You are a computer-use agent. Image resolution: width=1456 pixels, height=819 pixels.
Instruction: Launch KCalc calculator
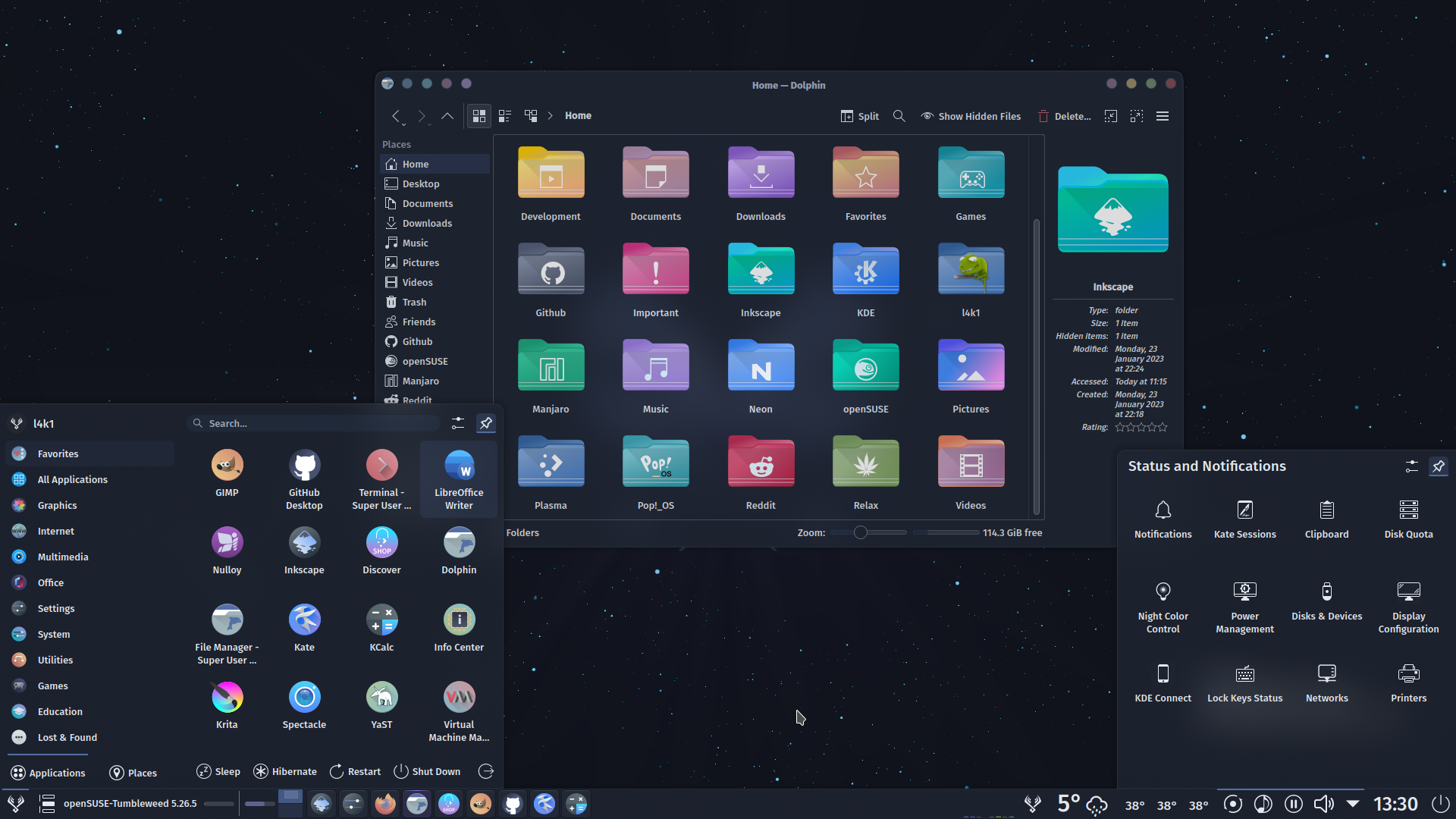pos(381,628)
